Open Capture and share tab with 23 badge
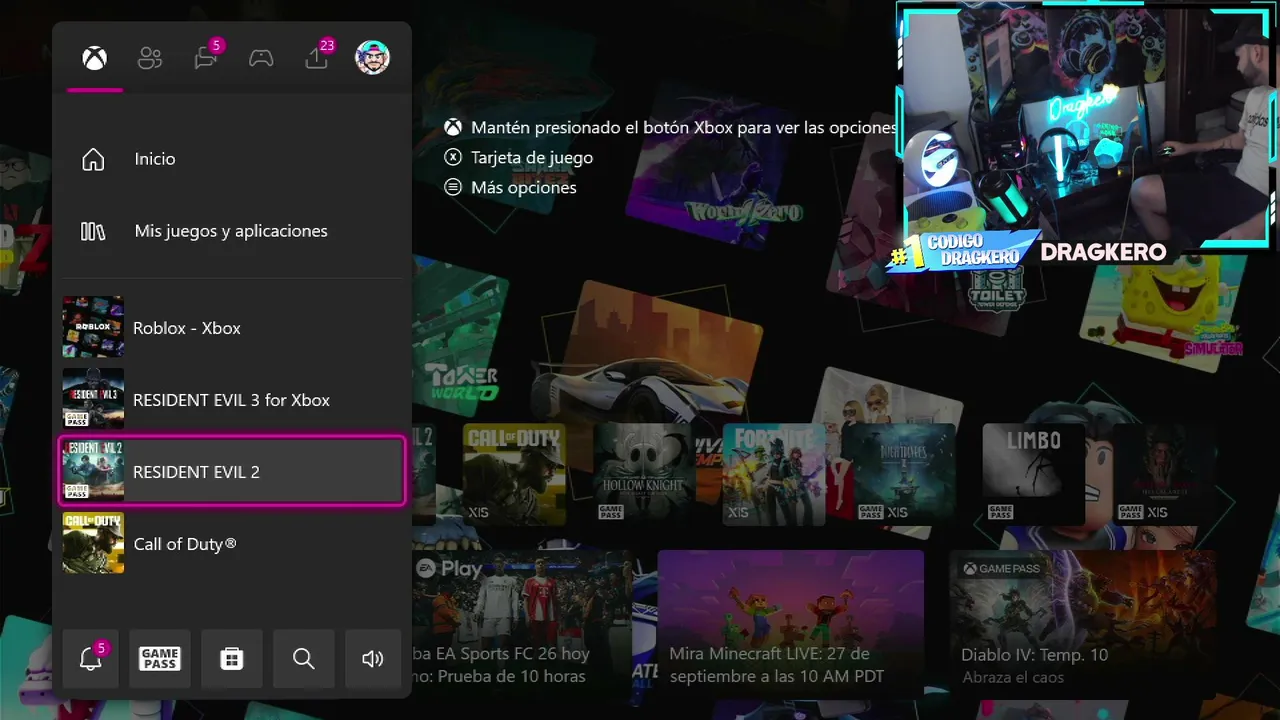Viewport: 1280px width, 720px height. 317,58
